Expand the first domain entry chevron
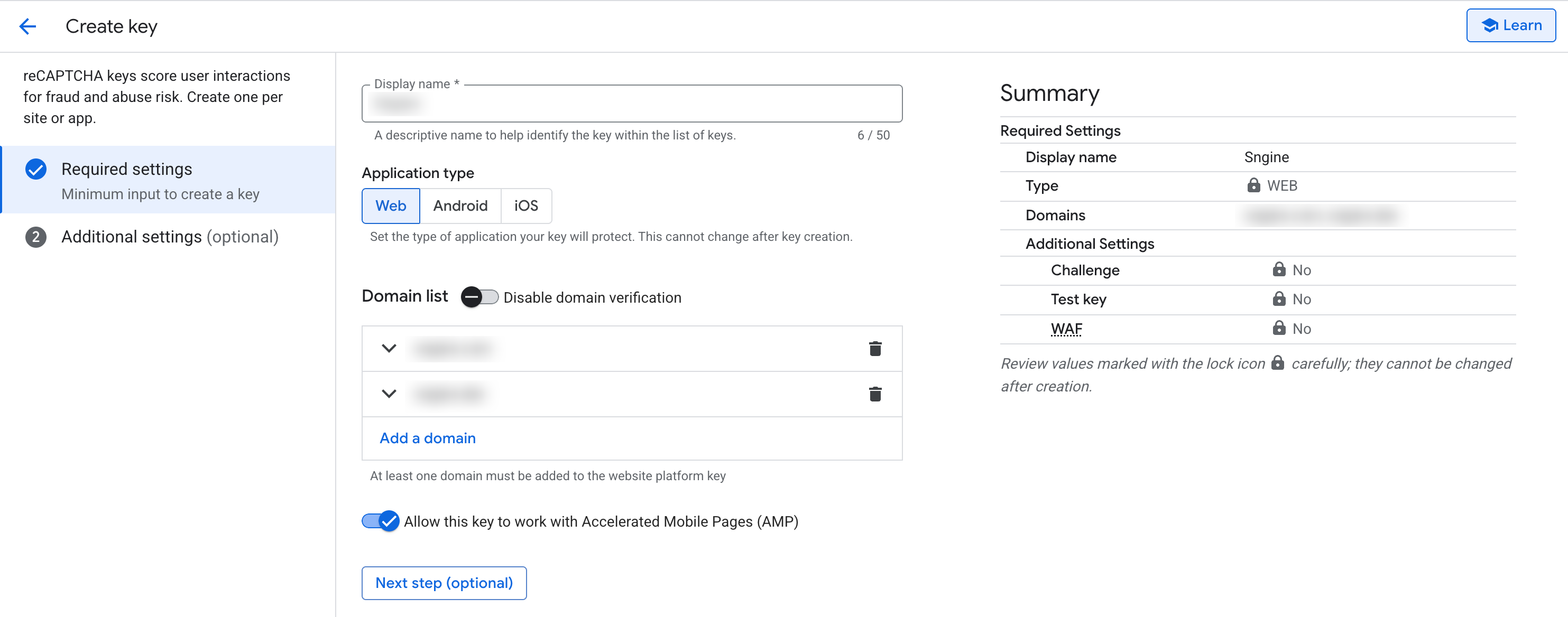This screenshot has width=1568, height=617. coord(389,349)
